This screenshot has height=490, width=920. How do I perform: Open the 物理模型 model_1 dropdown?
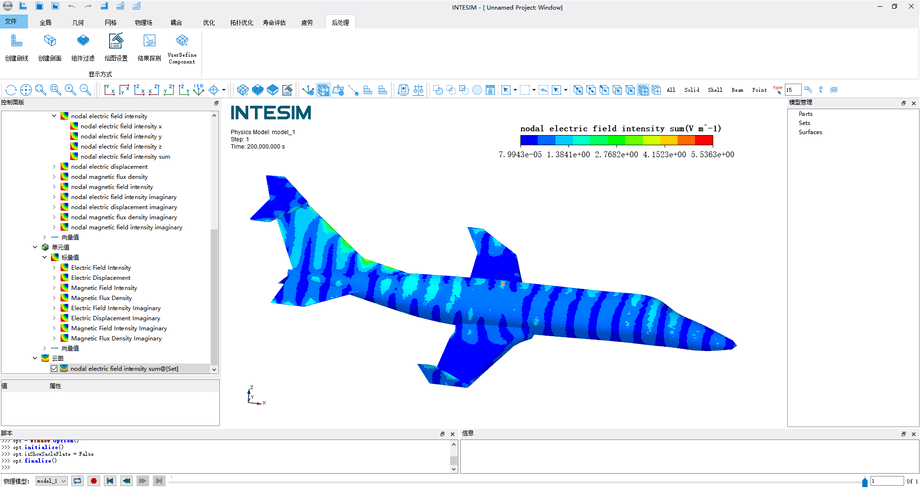[51, 481]
